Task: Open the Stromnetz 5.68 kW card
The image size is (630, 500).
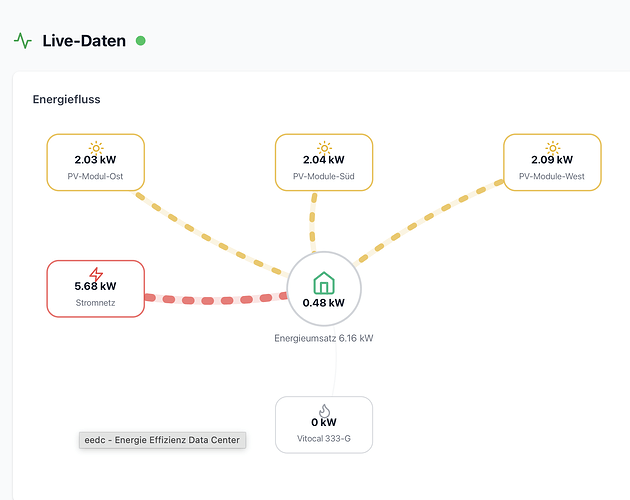Action: [x=96, y=289]
